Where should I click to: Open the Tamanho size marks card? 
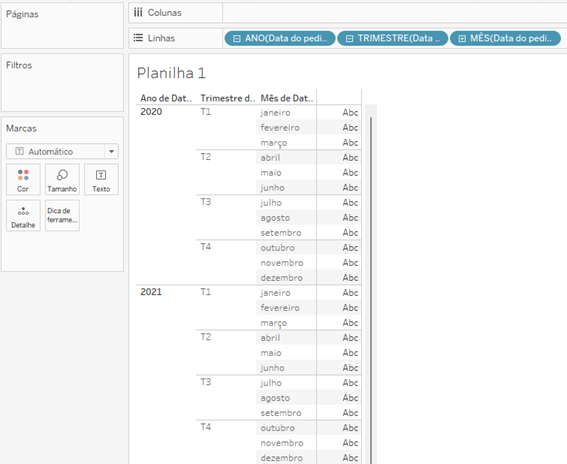tap(62, 180)
